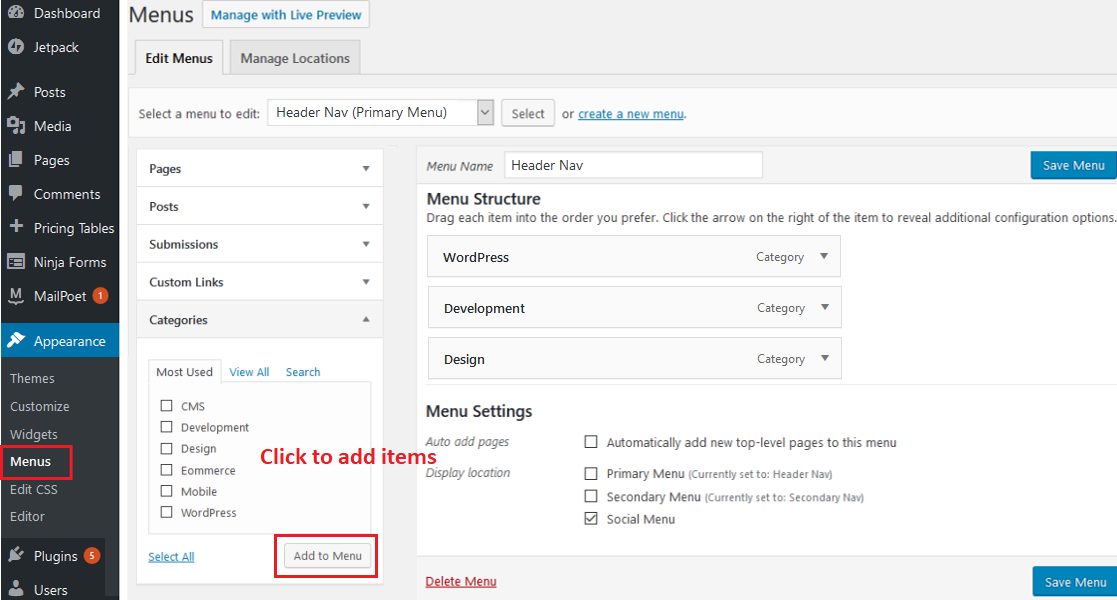Enable automatically add new top-level pages
This screenshot has width=1117, height=600.
pyautogui.click(x=591, y=442)
